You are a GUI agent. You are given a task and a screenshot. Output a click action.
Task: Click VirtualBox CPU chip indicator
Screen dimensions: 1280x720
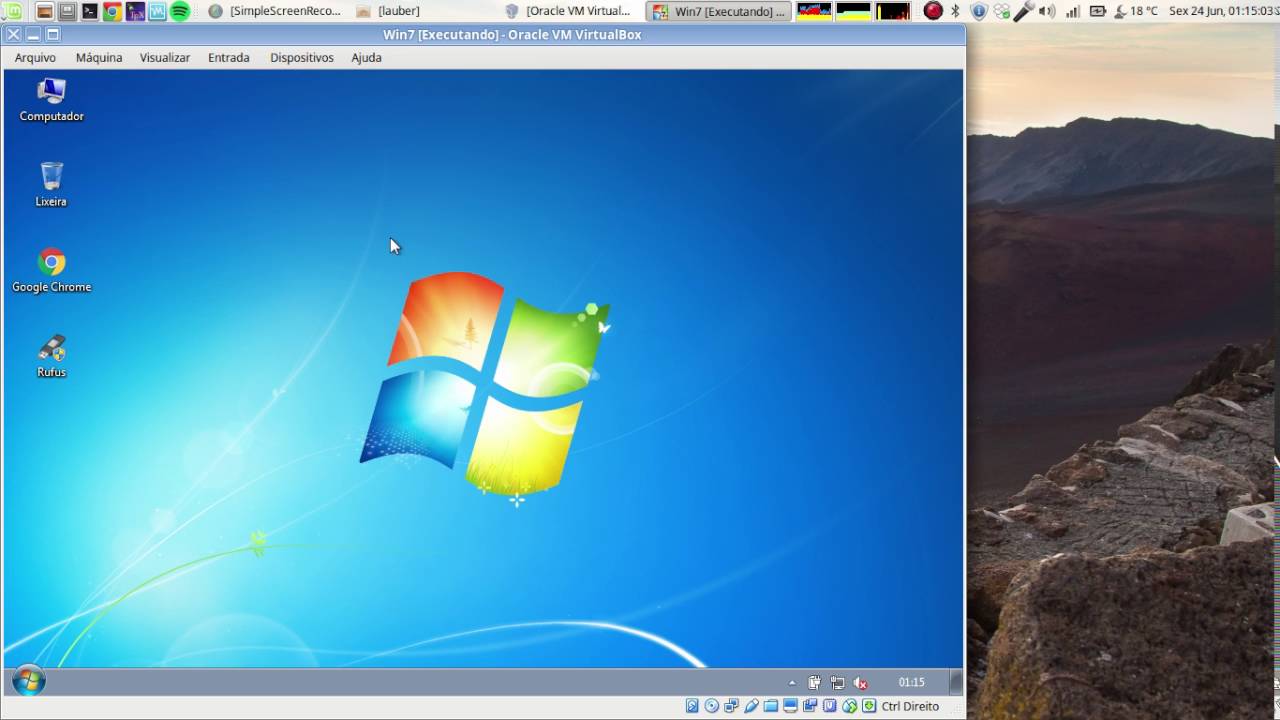[x=830, y=706]
